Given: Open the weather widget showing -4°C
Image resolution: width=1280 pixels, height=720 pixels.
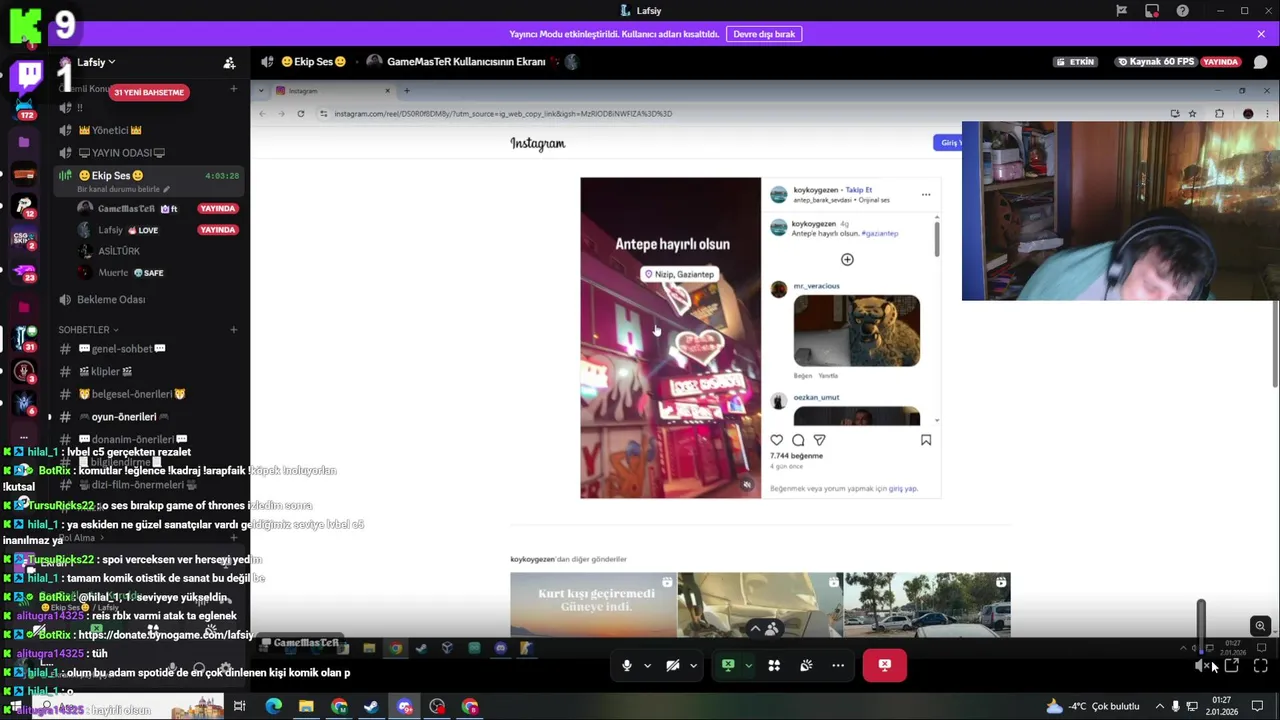Looking at the screenshot, I should [1092, 707].
